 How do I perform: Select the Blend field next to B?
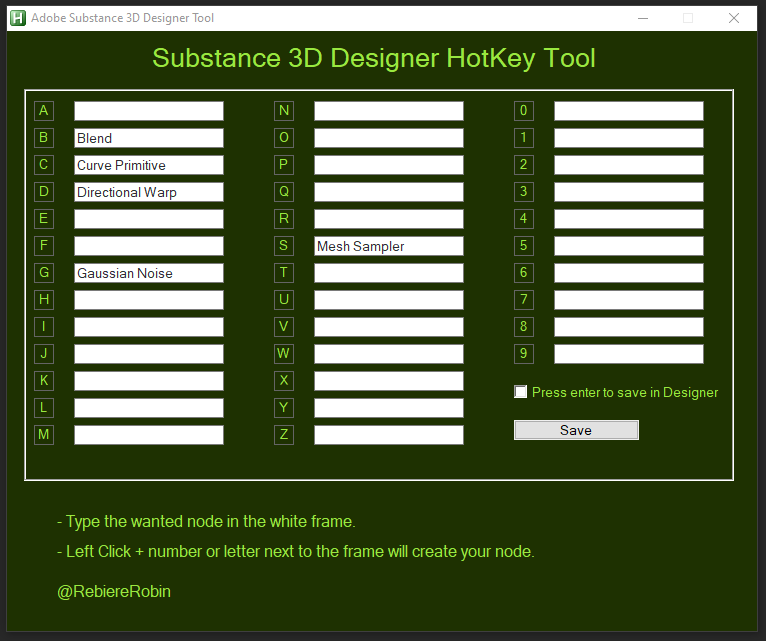(x=149, y=138)
